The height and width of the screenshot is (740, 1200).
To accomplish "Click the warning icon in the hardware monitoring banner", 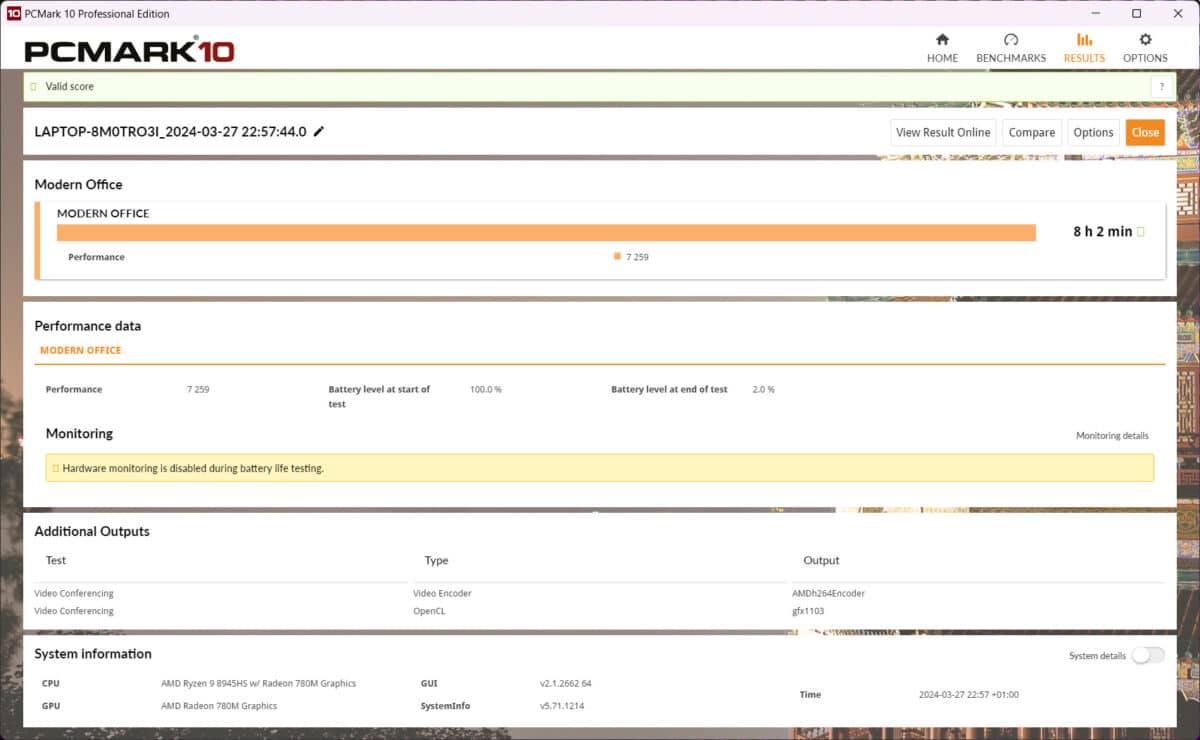I will tap(55, 468).
